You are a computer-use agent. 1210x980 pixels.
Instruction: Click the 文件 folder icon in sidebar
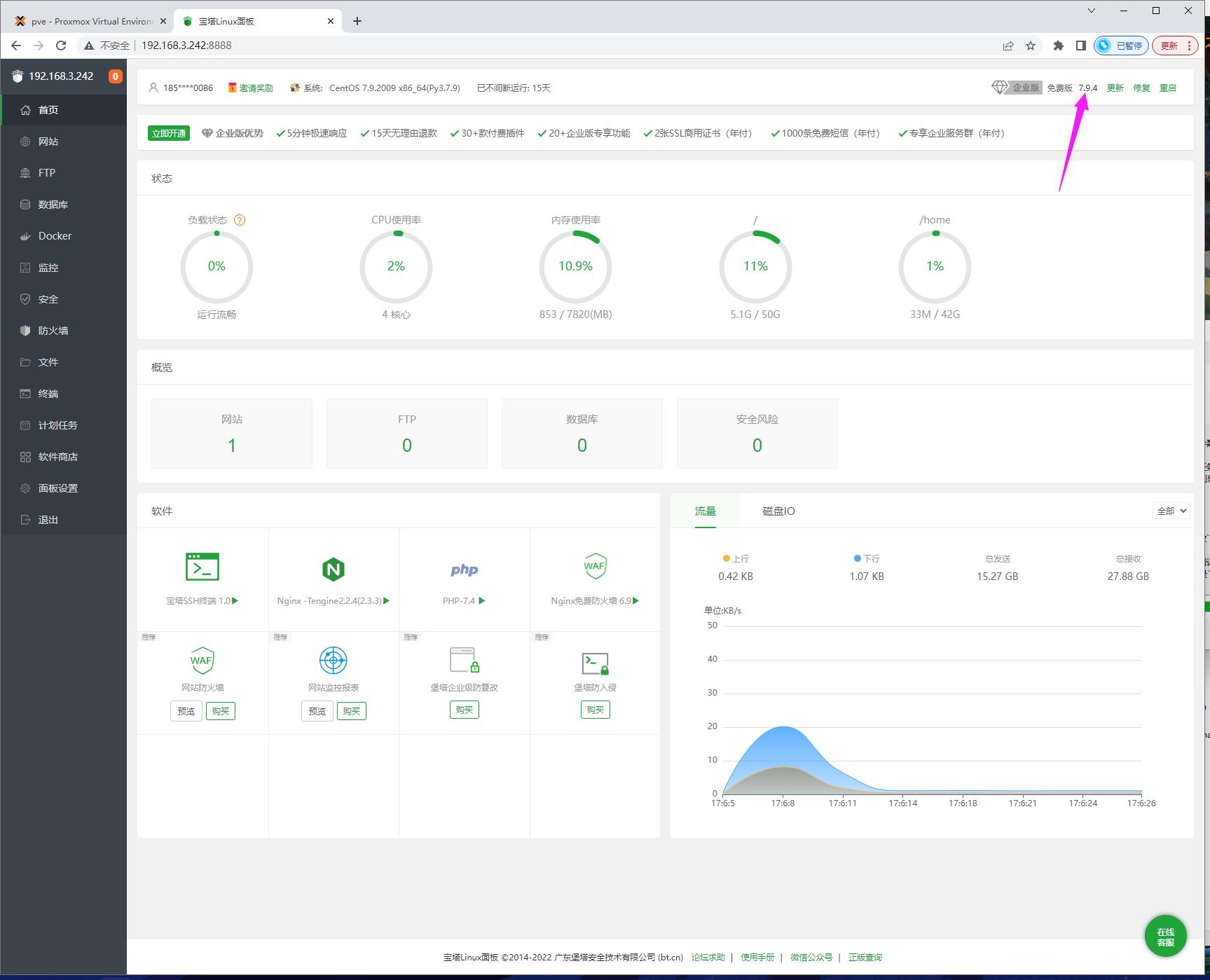pos(25,362)
